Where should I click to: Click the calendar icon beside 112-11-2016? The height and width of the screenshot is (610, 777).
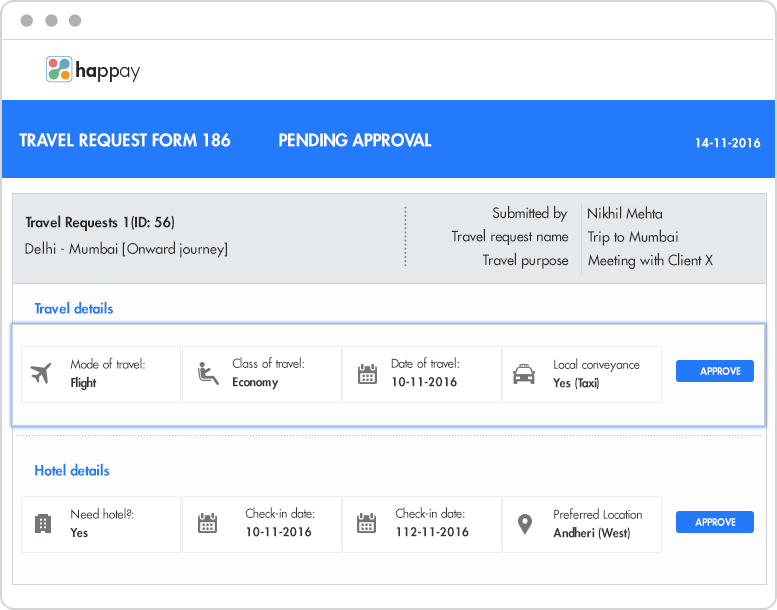367,523
